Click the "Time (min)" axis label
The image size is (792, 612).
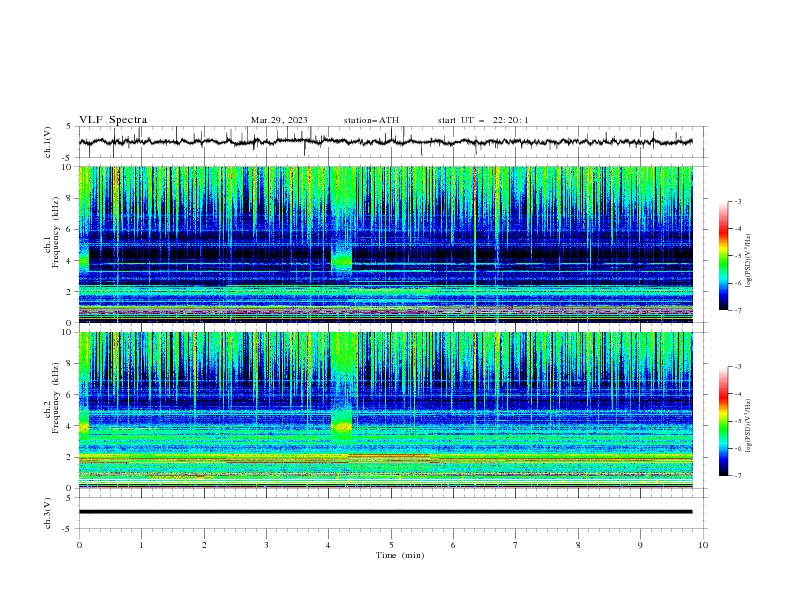point(400,555)
